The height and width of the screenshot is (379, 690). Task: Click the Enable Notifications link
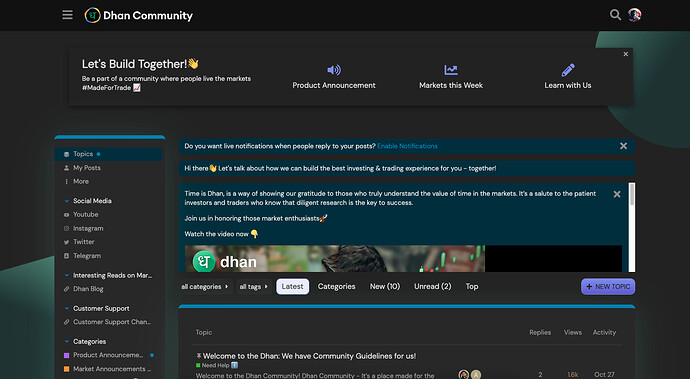407,146
